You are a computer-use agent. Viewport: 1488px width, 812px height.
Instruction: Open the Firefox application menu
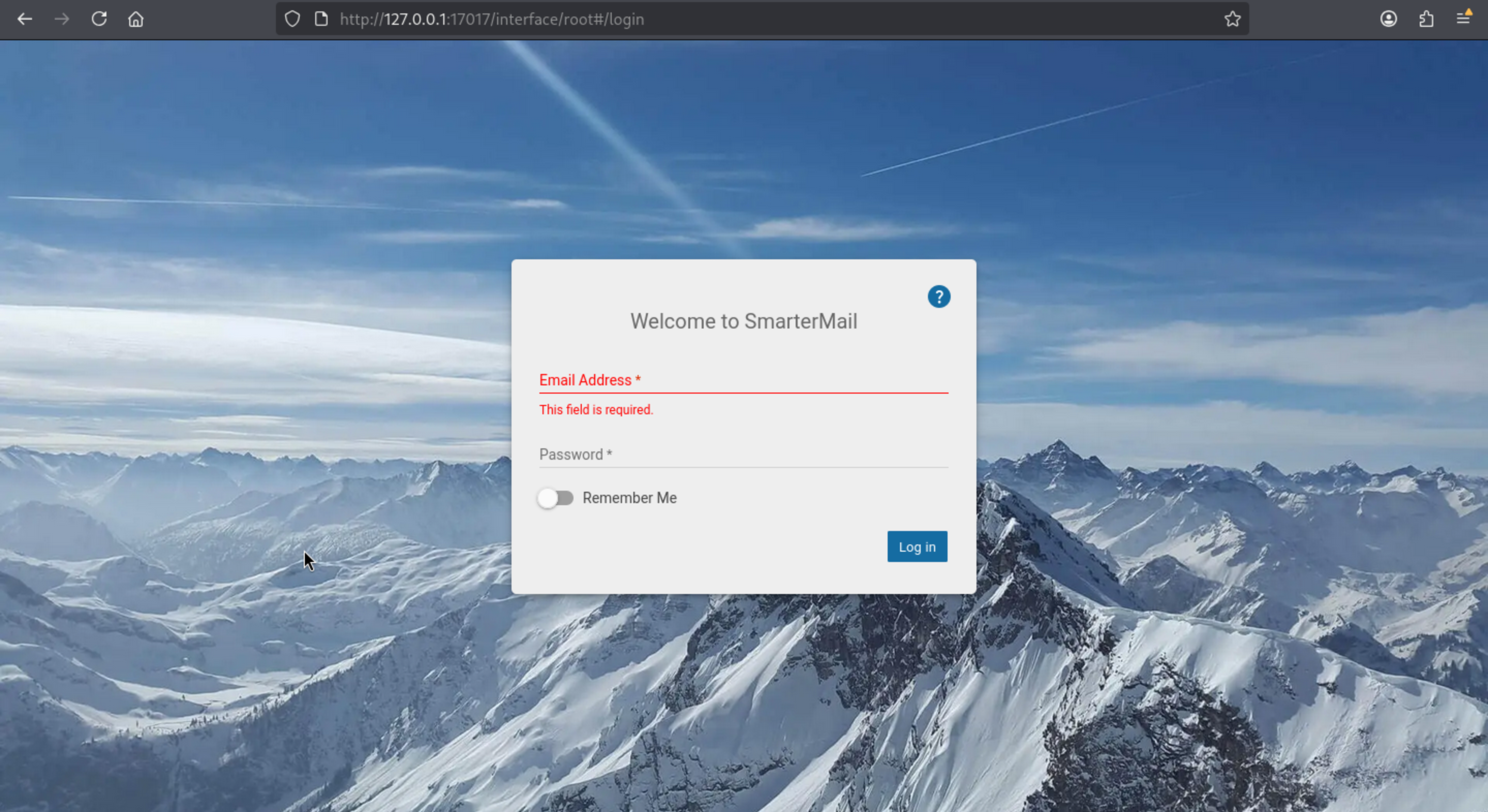click(1463, 19)
